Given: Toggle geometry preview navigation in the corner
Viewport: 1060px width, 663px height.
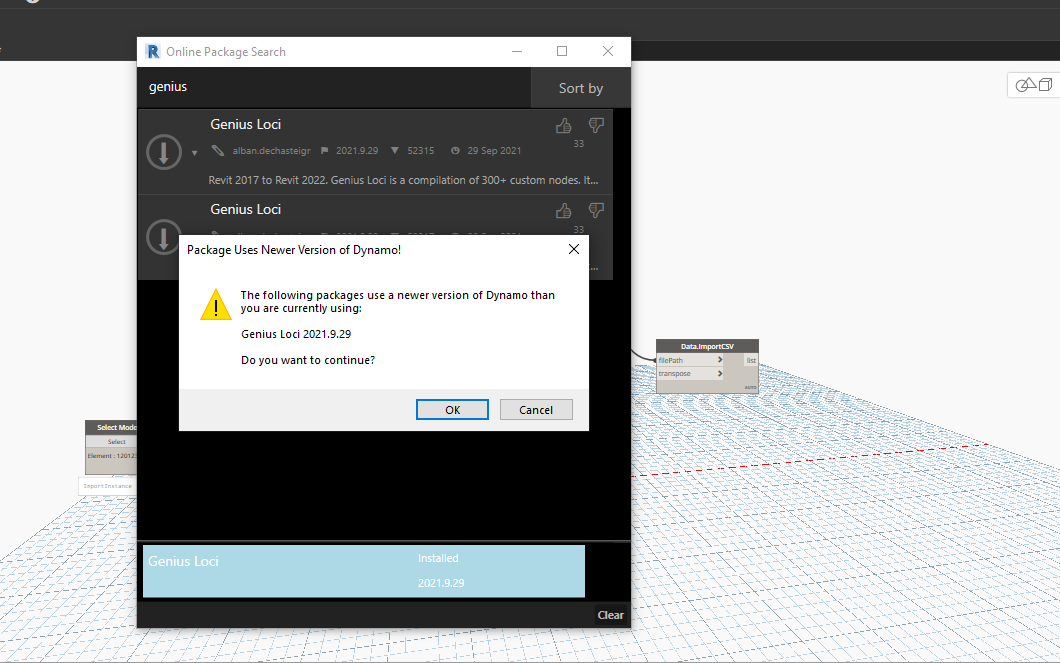Looking at the screenshot, I should click(1034, 85).
